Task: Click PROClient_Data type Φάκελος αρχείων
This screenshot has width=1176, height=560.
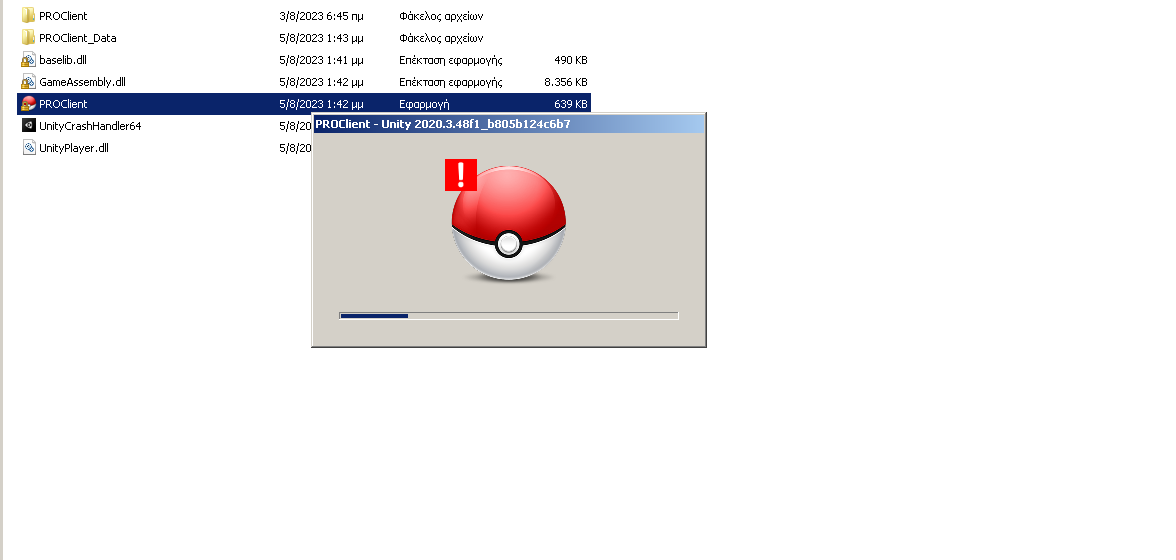Action: [x=441, y=38]
